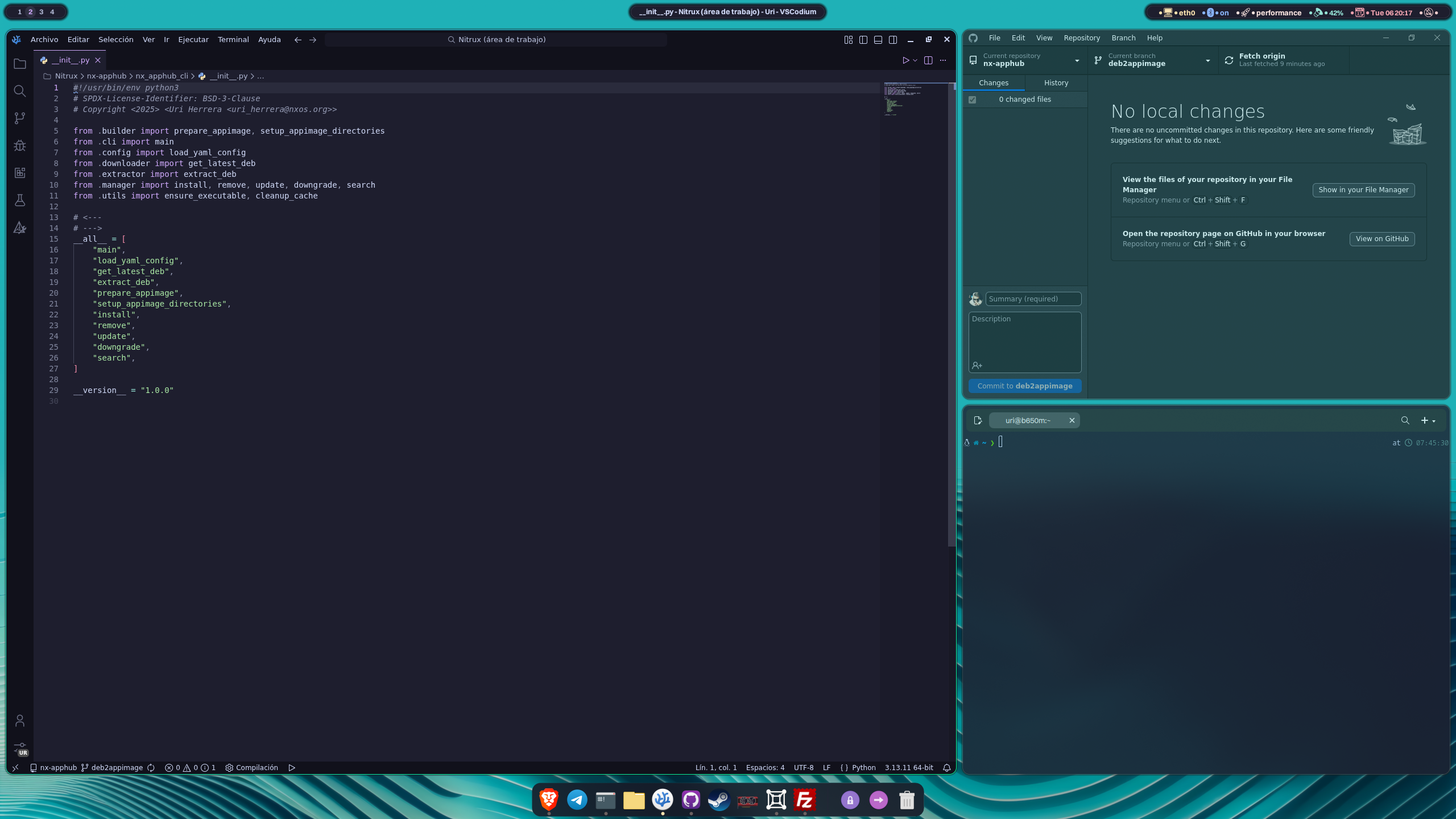The width and height of the screenshot is (1456, 819).
Task: Toggle the changed files checkbox
Action: point(973,100)
